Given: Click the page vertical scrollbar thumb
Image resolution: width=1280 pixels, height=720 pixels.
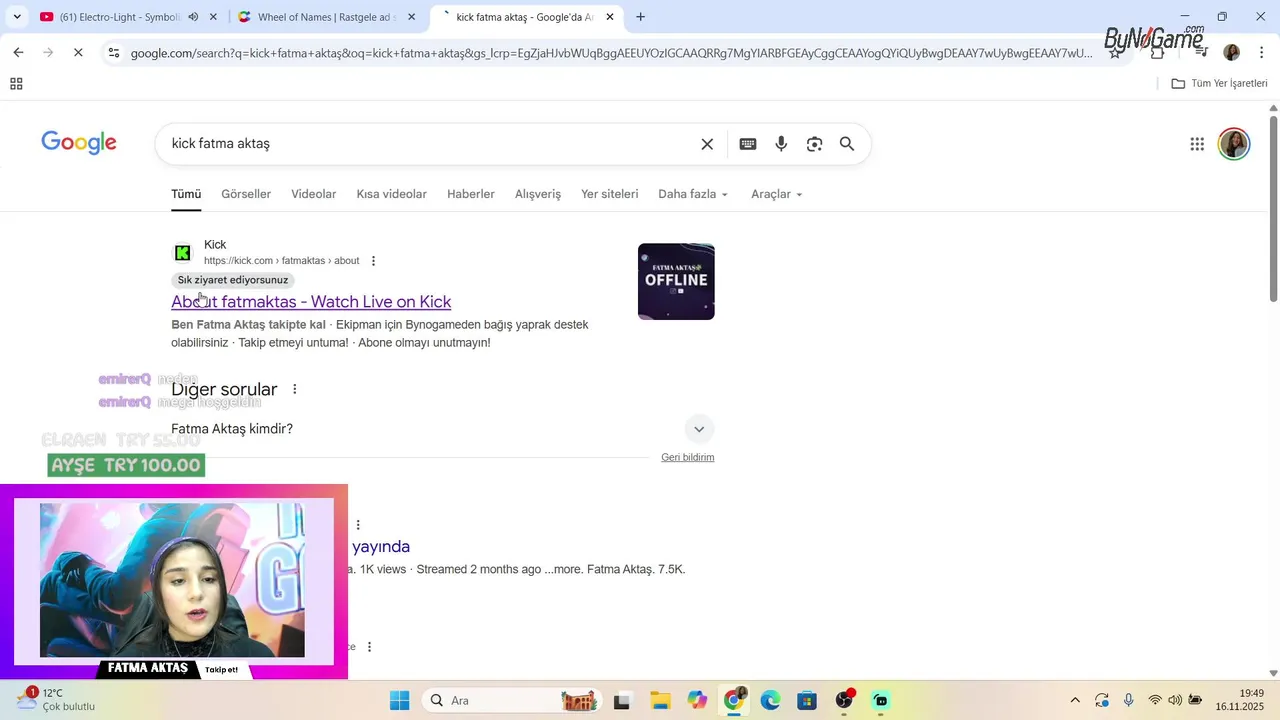Looking at the screenshot, I should [1273, 207].
